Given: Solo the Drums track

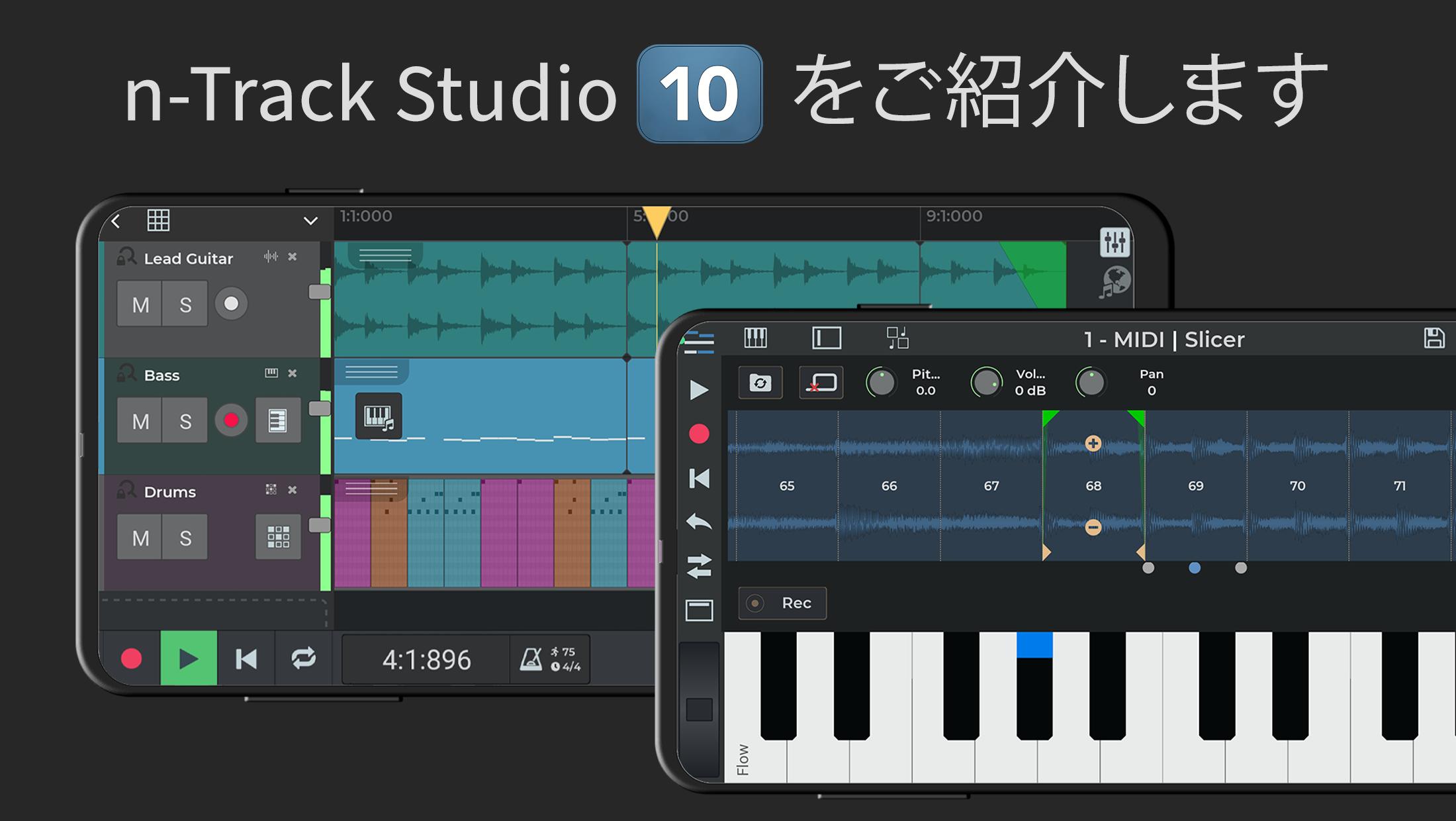Looking at the screenshot, I should pos(185,538).
